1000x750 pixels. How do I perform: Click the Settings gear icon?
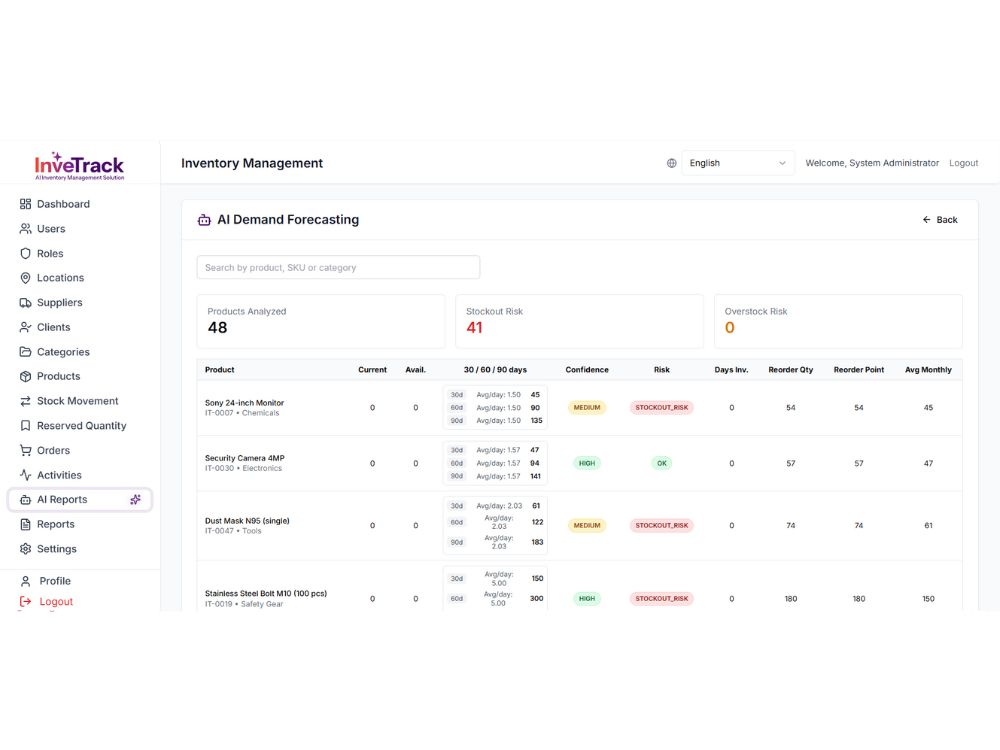[x=26, y=548]
